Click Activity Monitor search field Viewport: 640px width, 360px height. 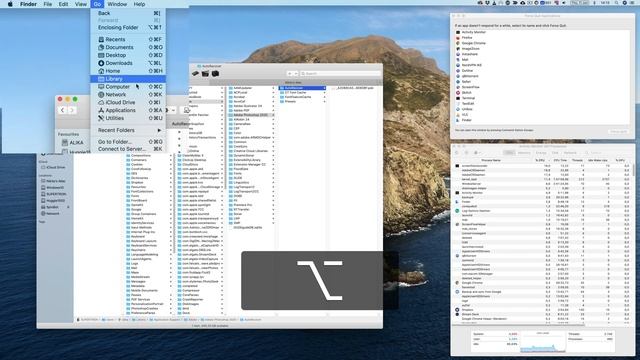608,153
